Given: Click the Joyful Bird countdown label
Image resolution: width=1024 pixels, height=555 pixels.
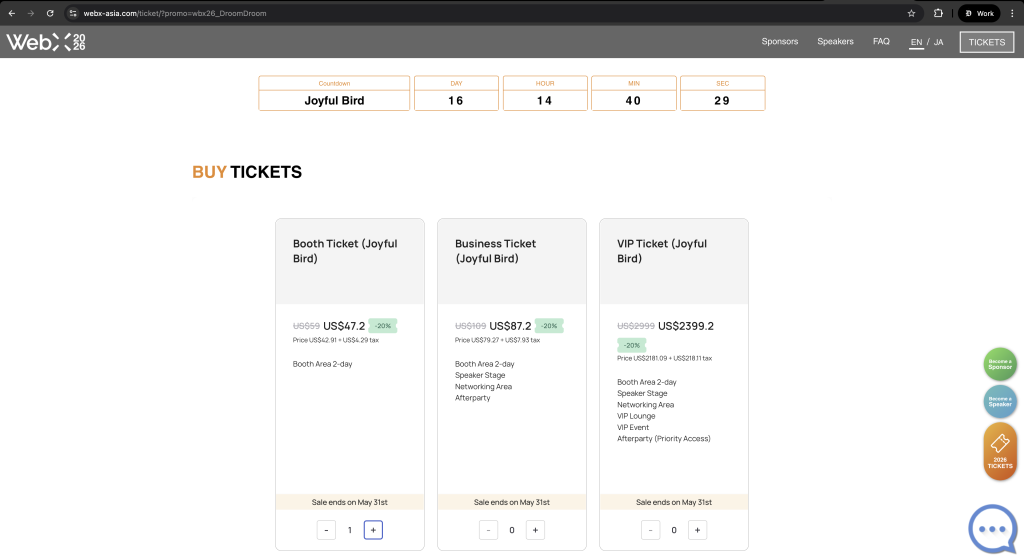Looking at the screenshot, I should (x=334, y=101).
